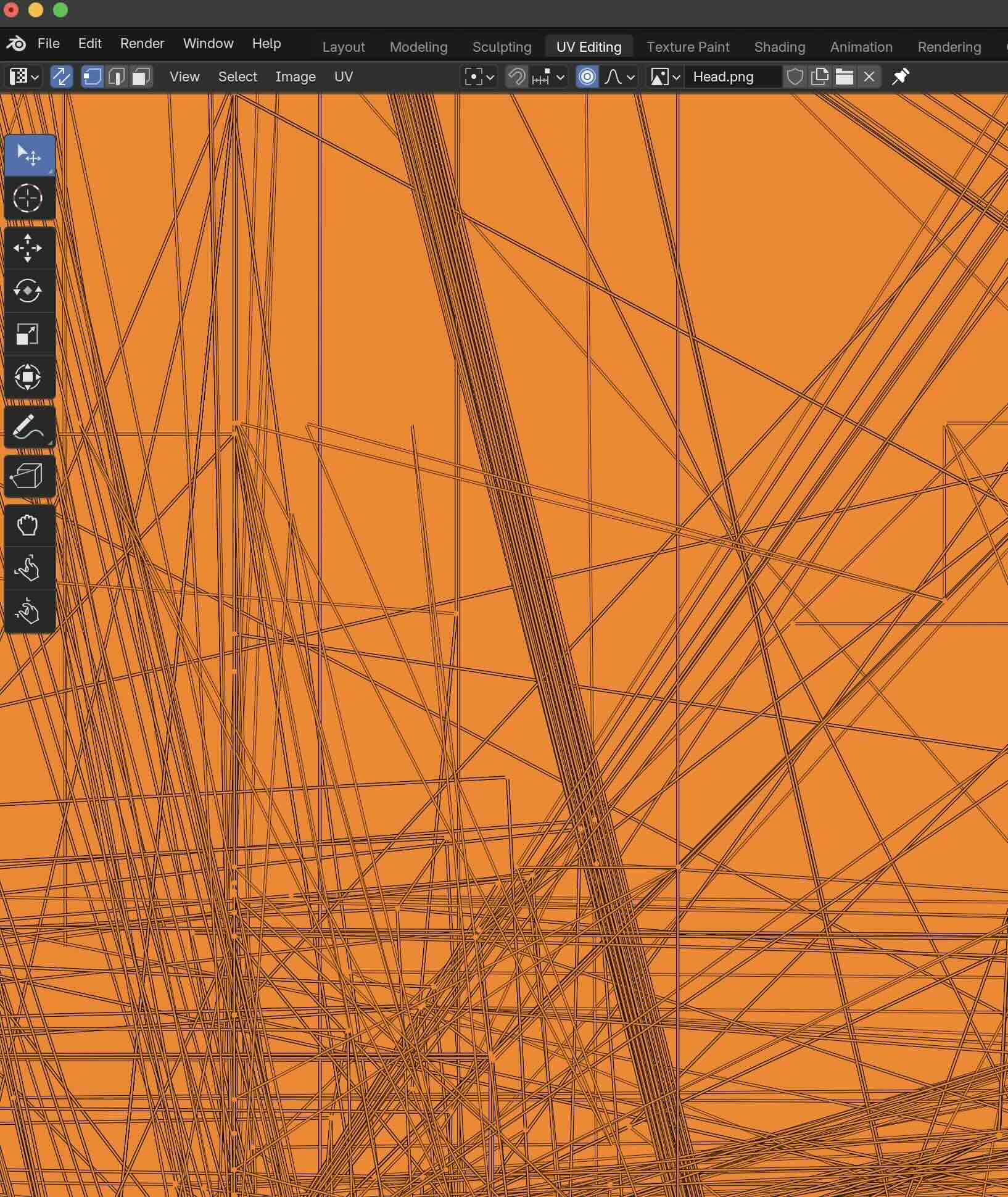1008x1197 pixels.
Task: Activate the Transform tool
Action: tap(29, 377)
